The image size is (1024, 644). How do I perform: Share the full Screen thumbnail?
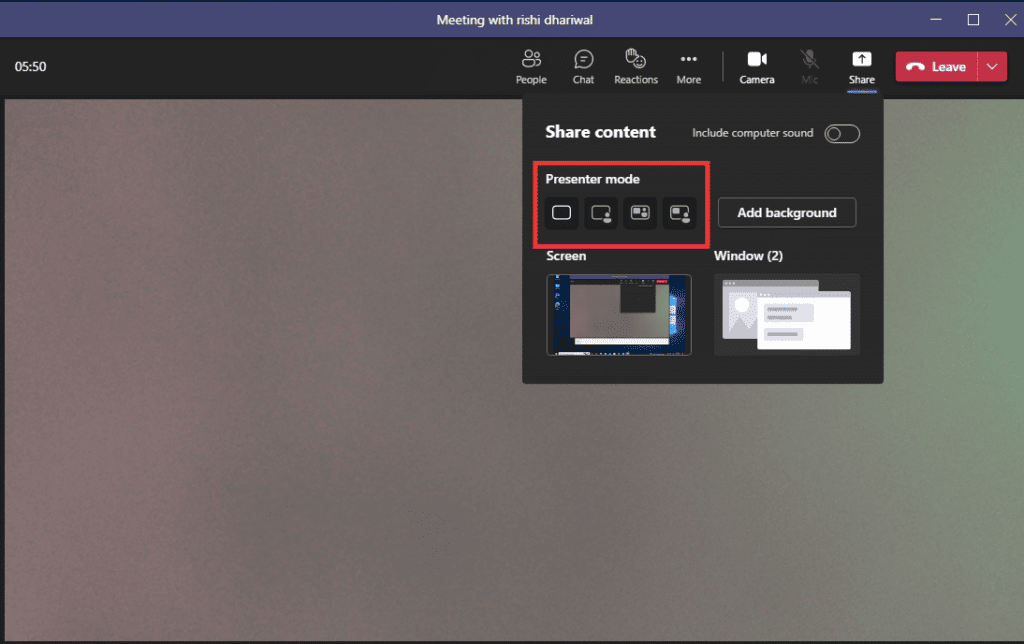pos(619,314)
